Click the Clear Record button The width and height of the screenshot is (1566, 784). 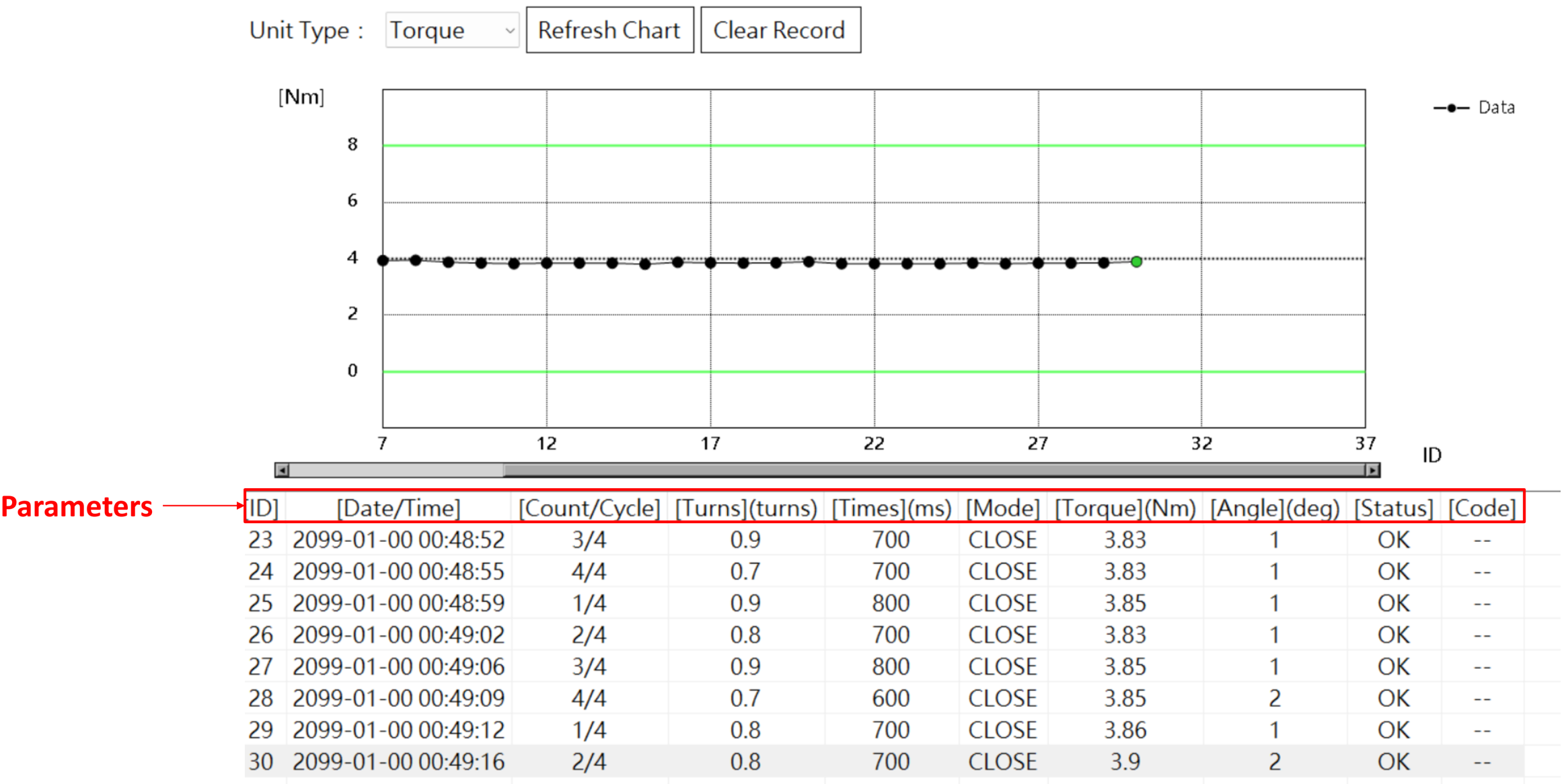[780, 30]
